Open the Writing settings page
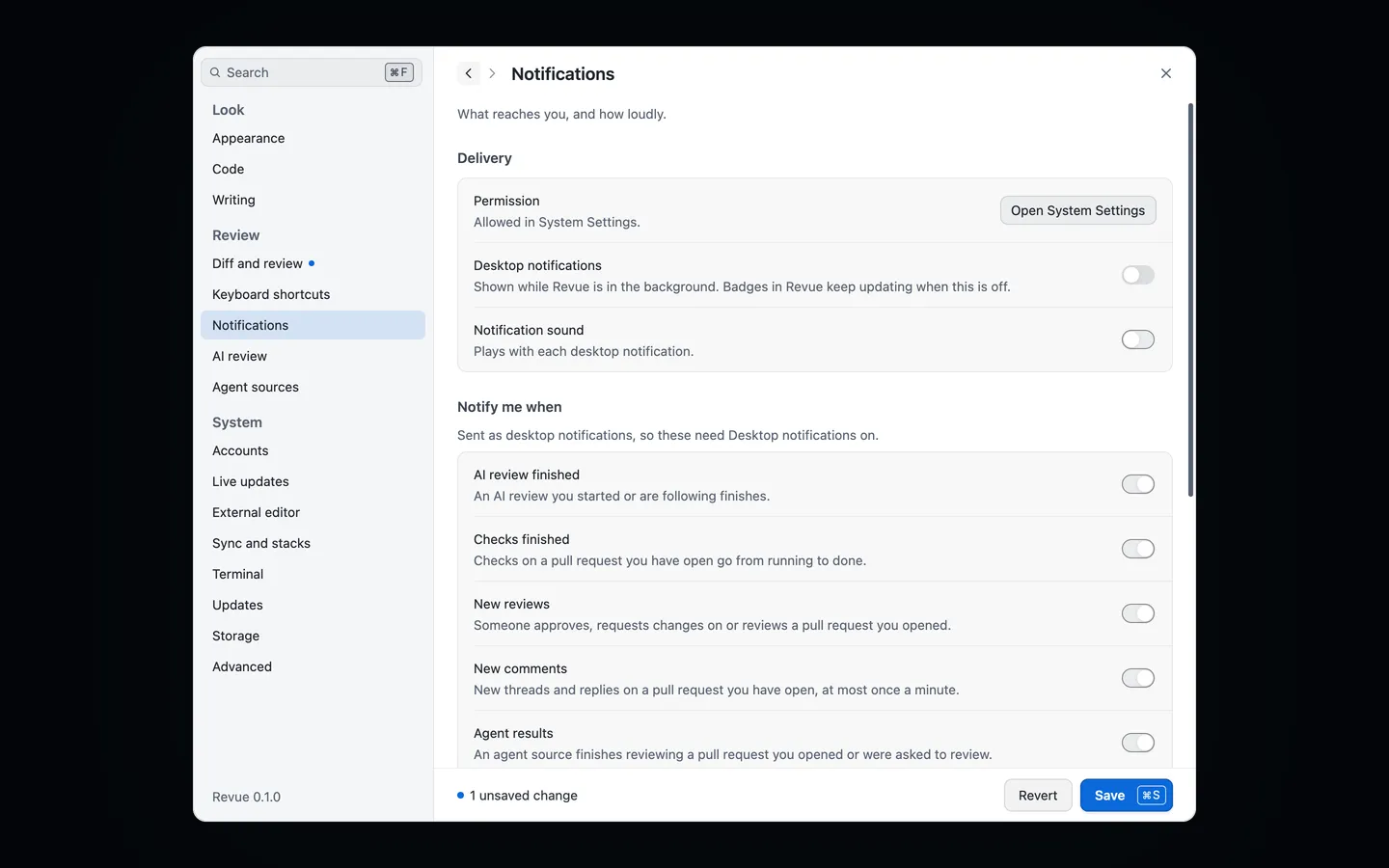1389x868 pixels. pos(313,200)
